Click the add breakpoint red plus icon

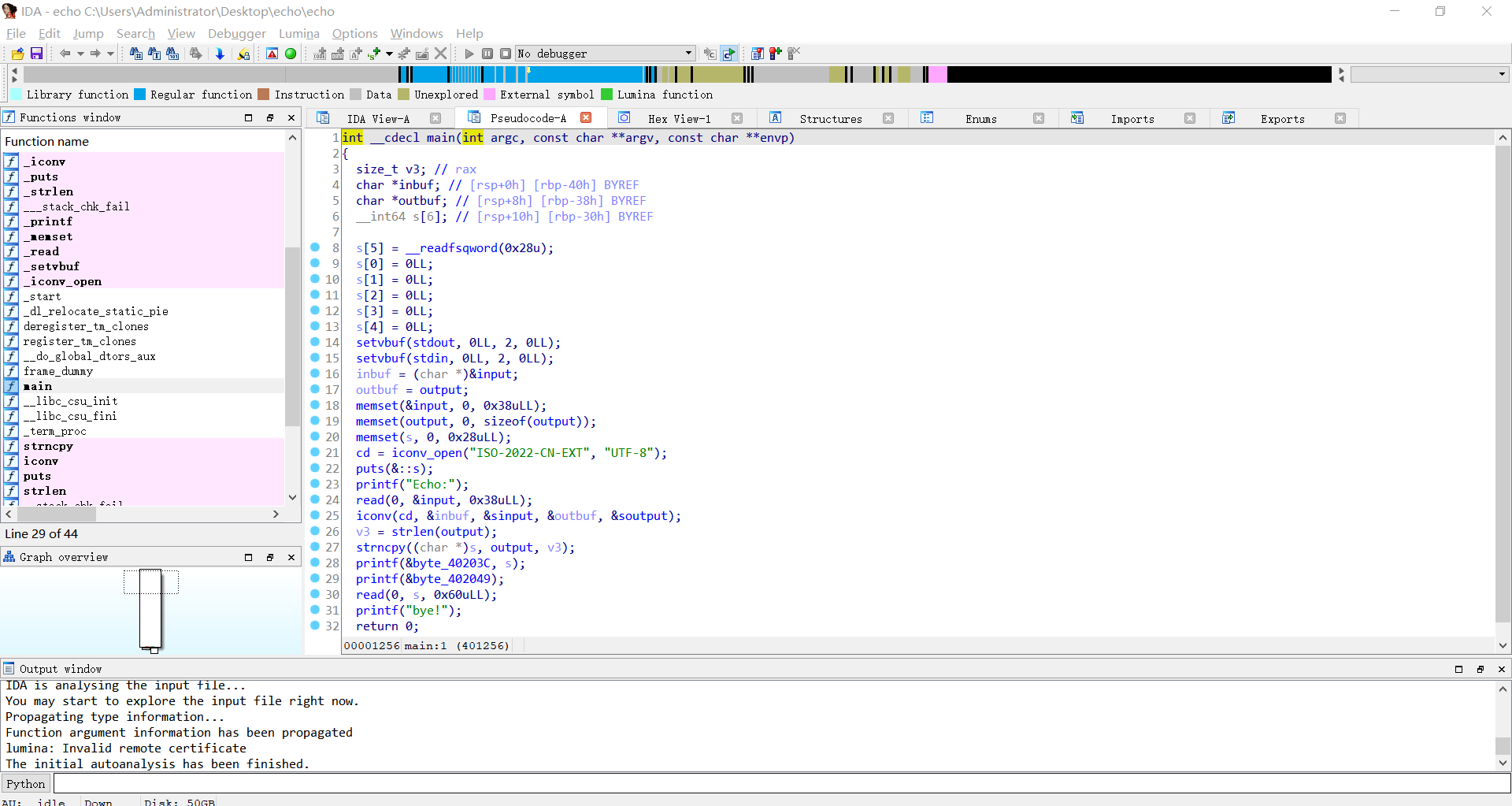776,54
